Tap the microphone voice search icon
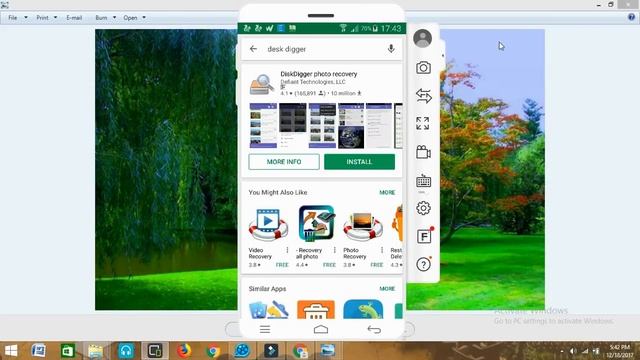 pyautogui.click(x=391, y=49)
